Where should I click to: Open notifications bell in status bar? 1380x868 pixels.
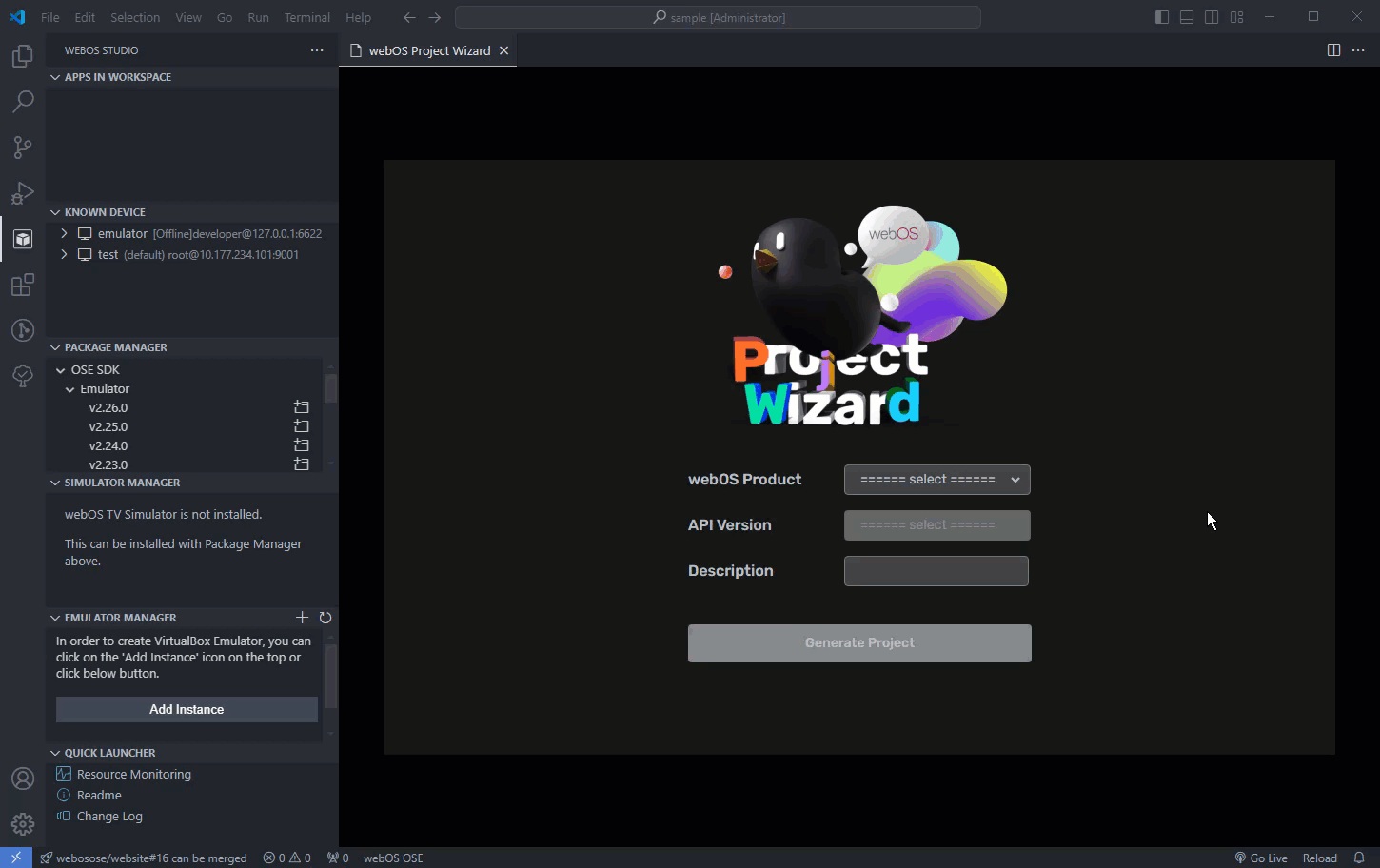click(1359, 858)
